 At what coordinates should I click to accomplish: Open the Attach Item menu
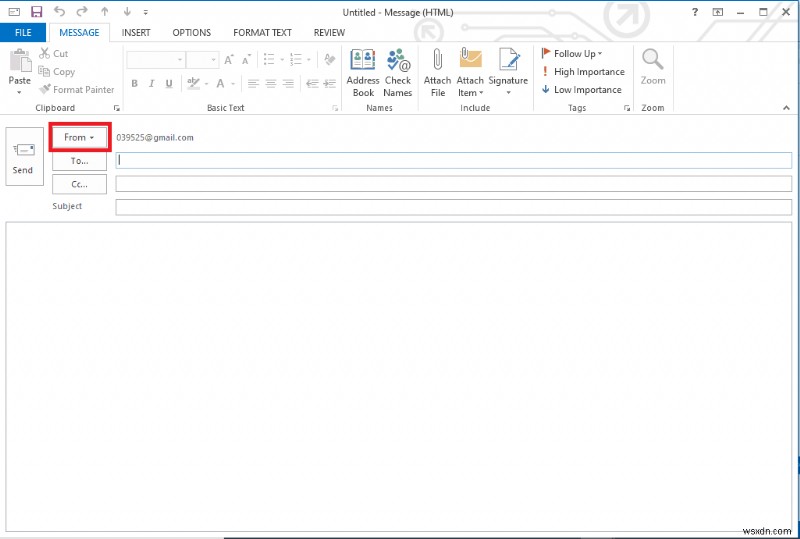[x=470, y=72]
